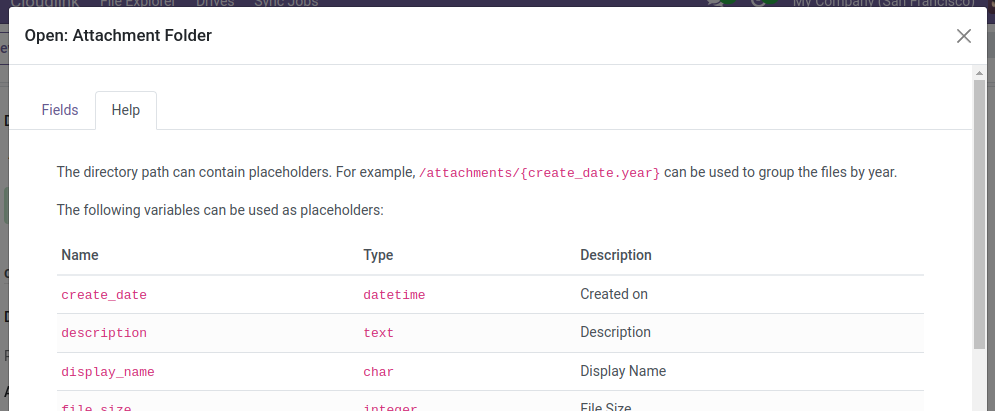Click the 'Created on' description cell

614,294
